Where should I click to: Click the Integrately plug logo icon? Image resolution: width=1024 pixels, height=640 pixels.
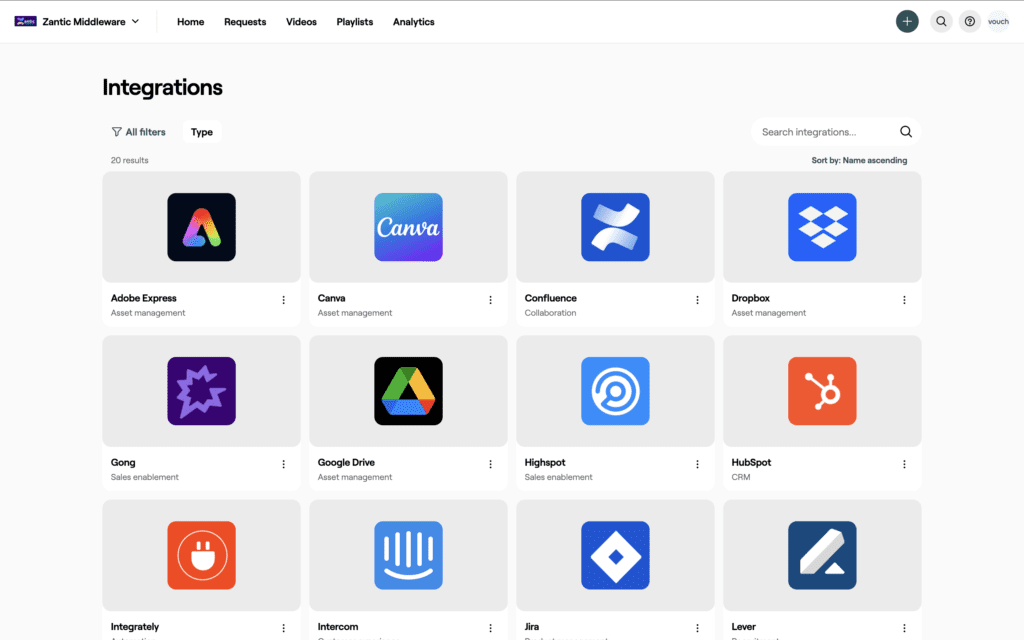[201, 555]
